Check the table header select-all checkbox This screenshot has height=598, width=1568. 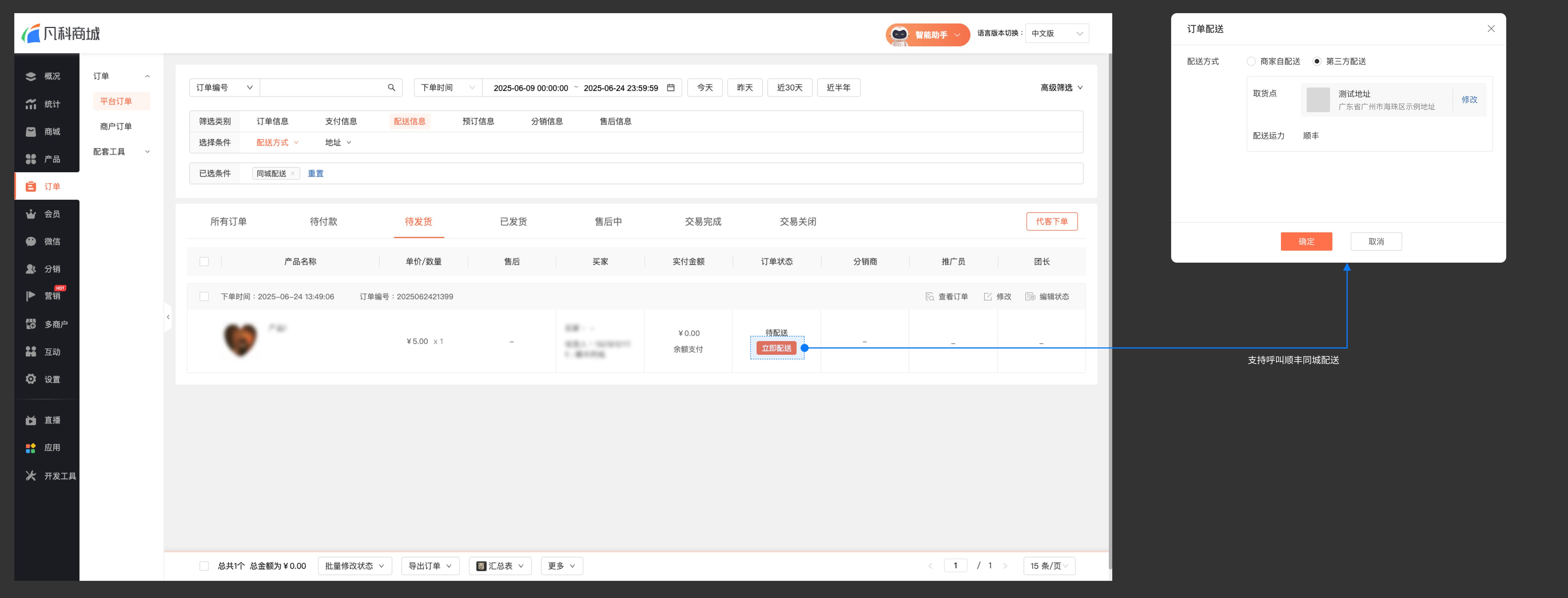pyautogui.click(x=204, y=261)
